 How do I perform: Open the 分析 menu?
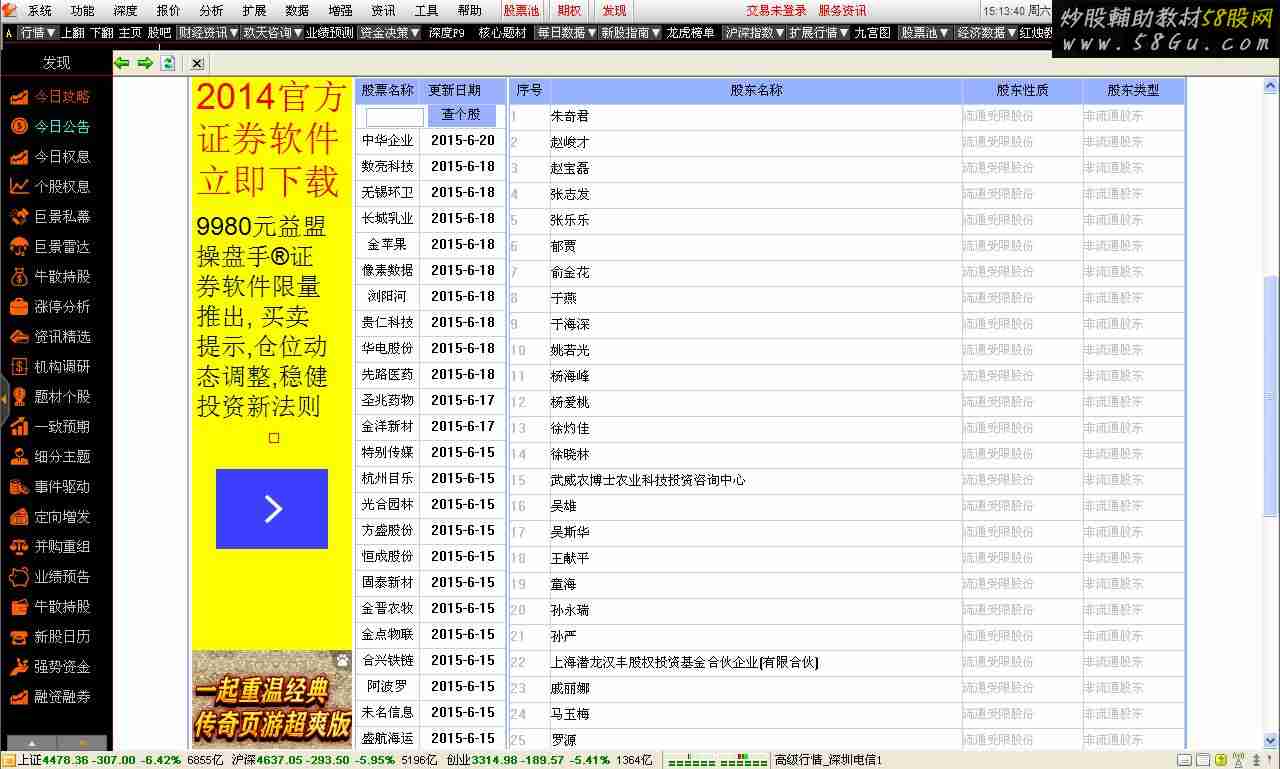[x=211, y=11]
